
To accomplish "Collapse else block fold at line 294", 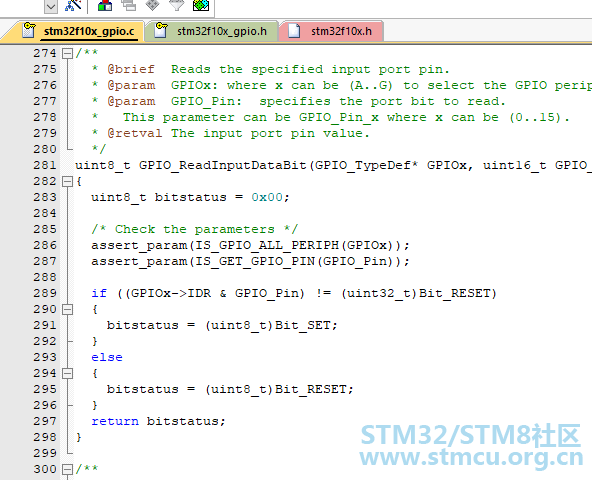I will (67, 374).
